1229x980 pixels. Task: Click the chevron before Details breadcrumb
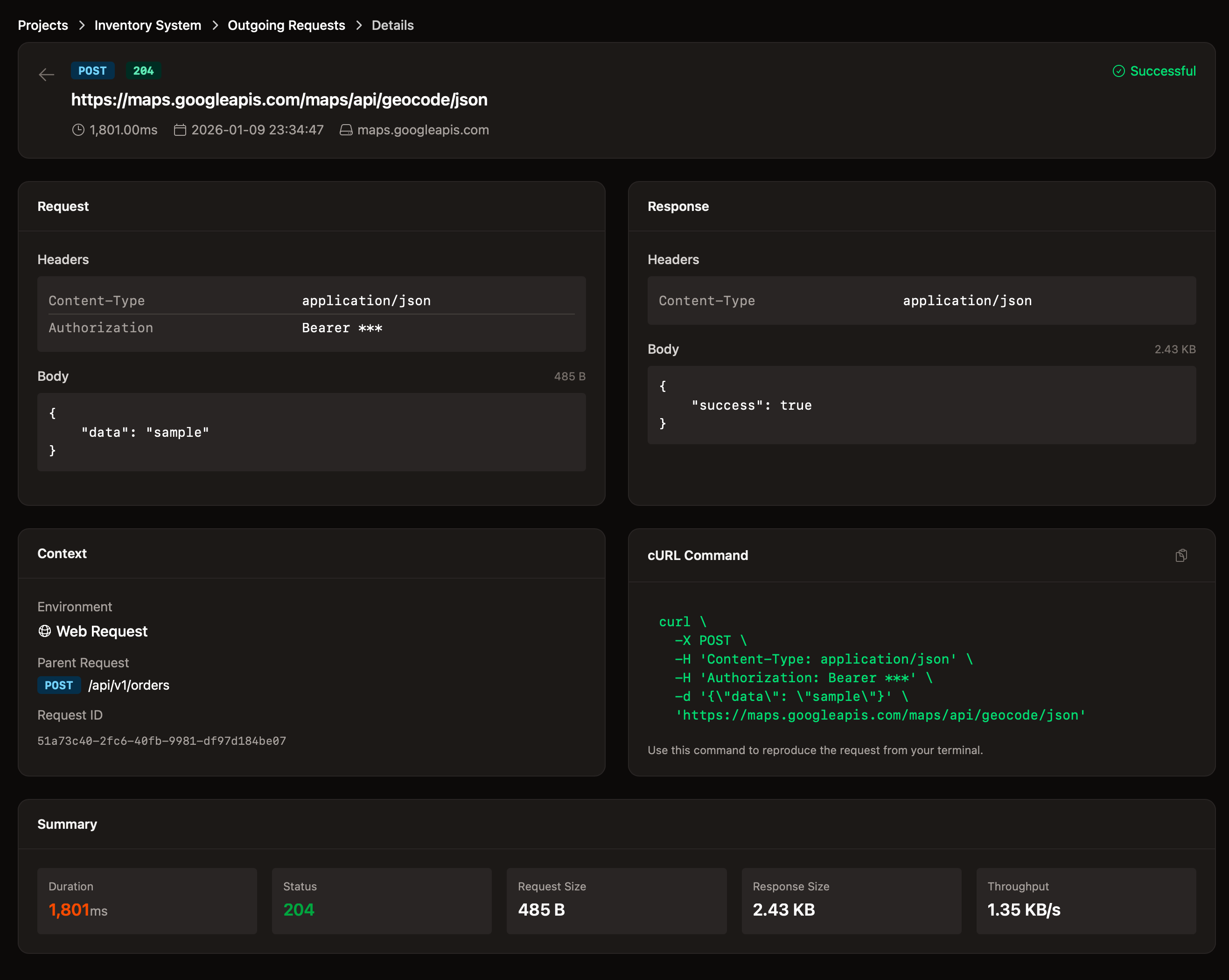[358, 25]
